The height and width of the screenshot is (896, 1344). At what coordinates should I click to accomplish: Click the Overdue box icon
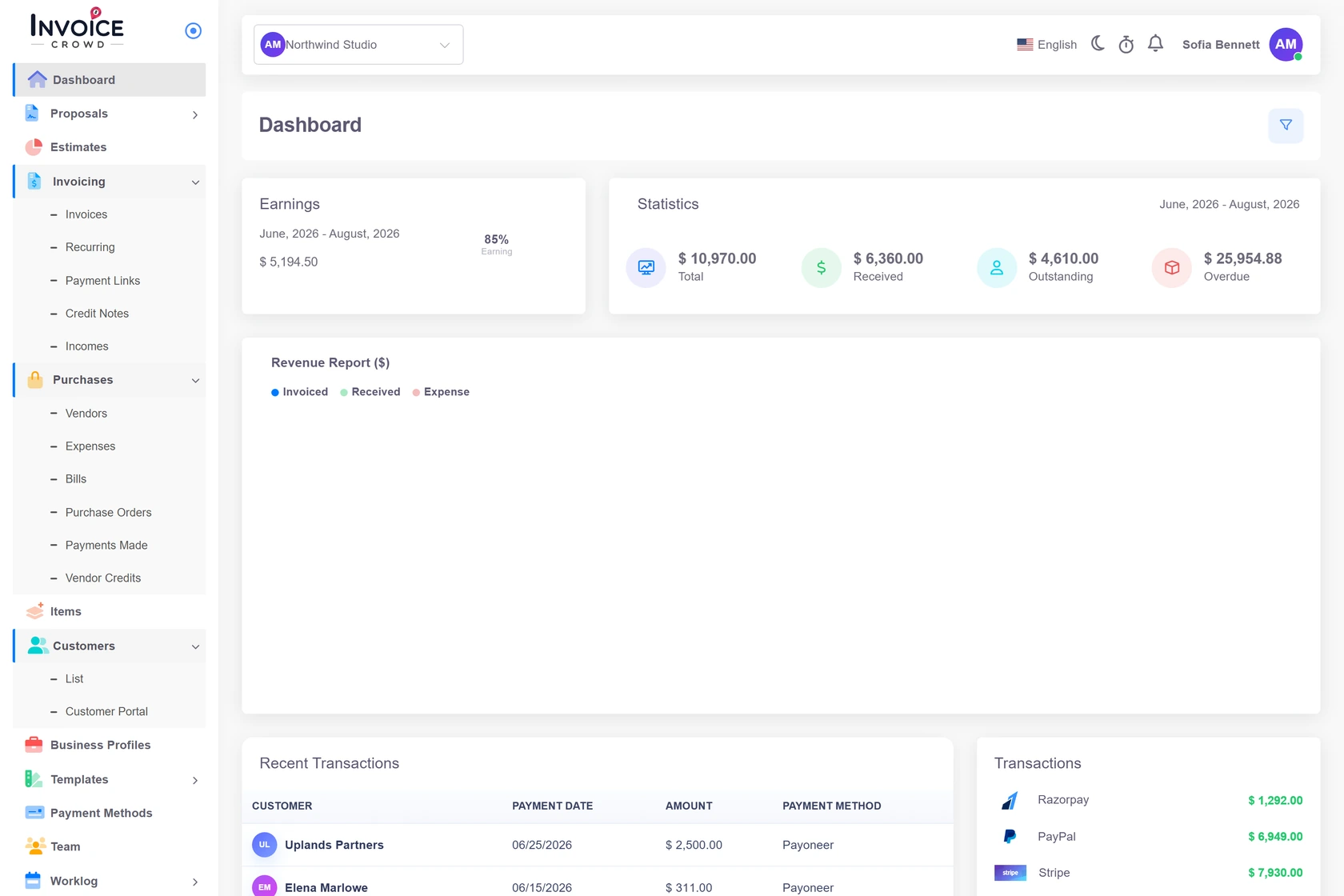point(1172,268)
